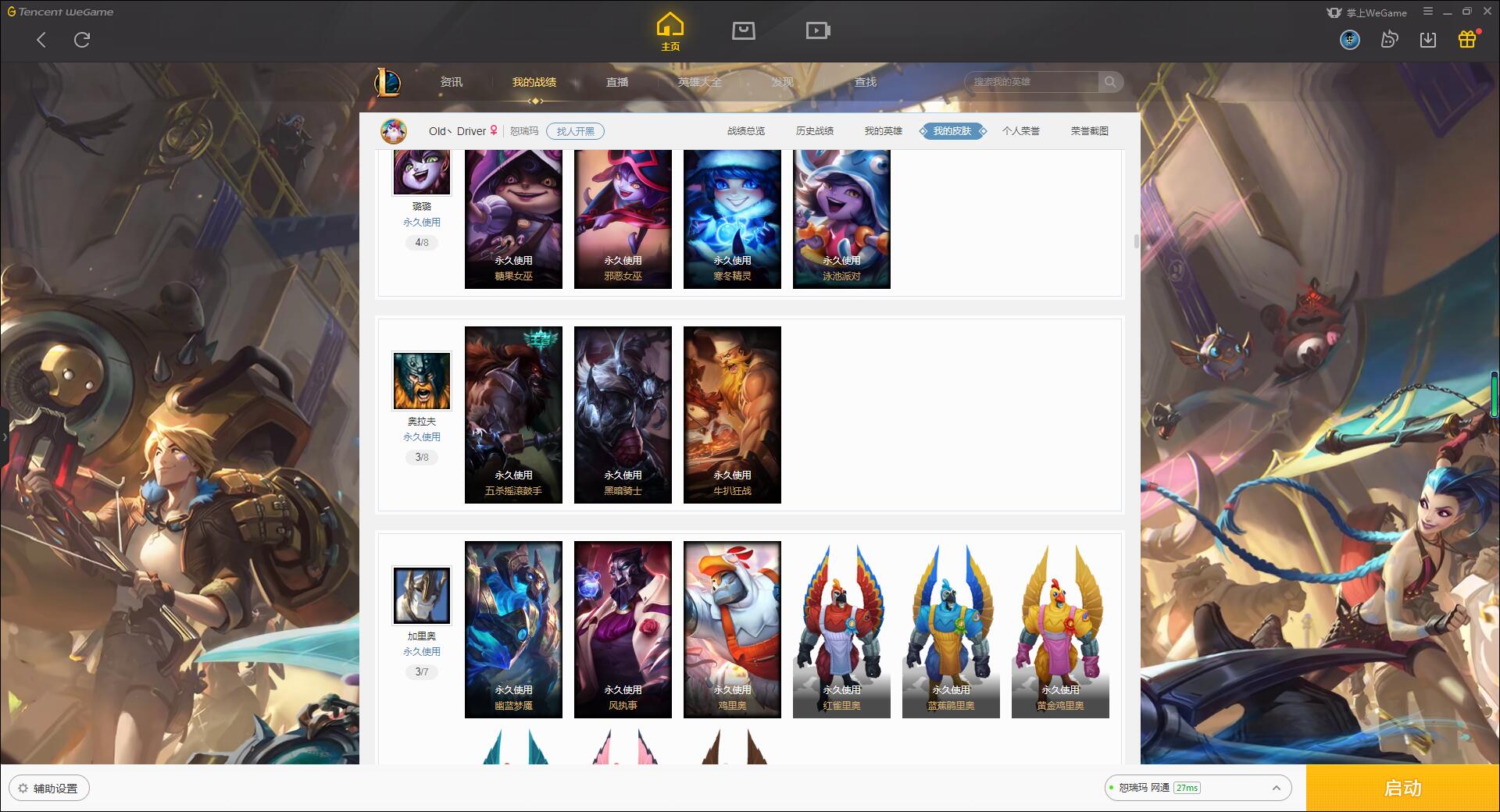This screenshot has width=1500, height=812.
Task: Open the 辅助设置 helper settings button
Action: click(x=48, y=789)
